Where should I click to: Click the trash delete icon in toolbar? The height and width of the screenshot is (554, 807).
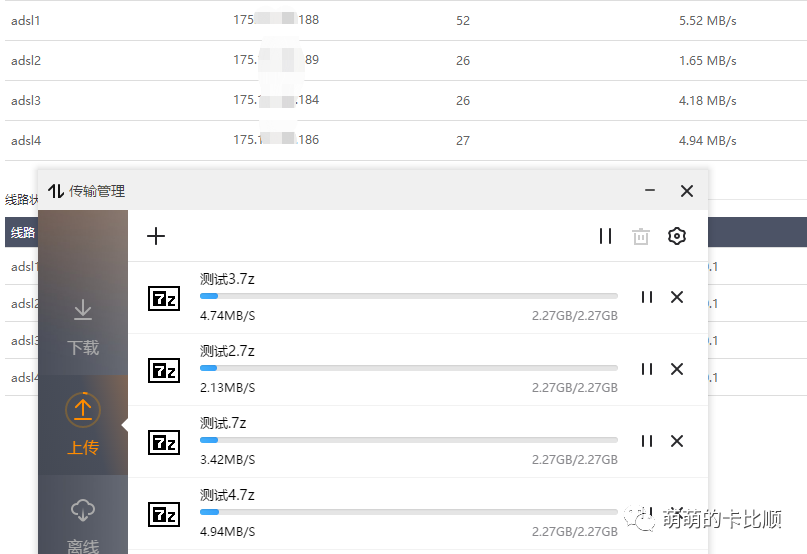641,236
